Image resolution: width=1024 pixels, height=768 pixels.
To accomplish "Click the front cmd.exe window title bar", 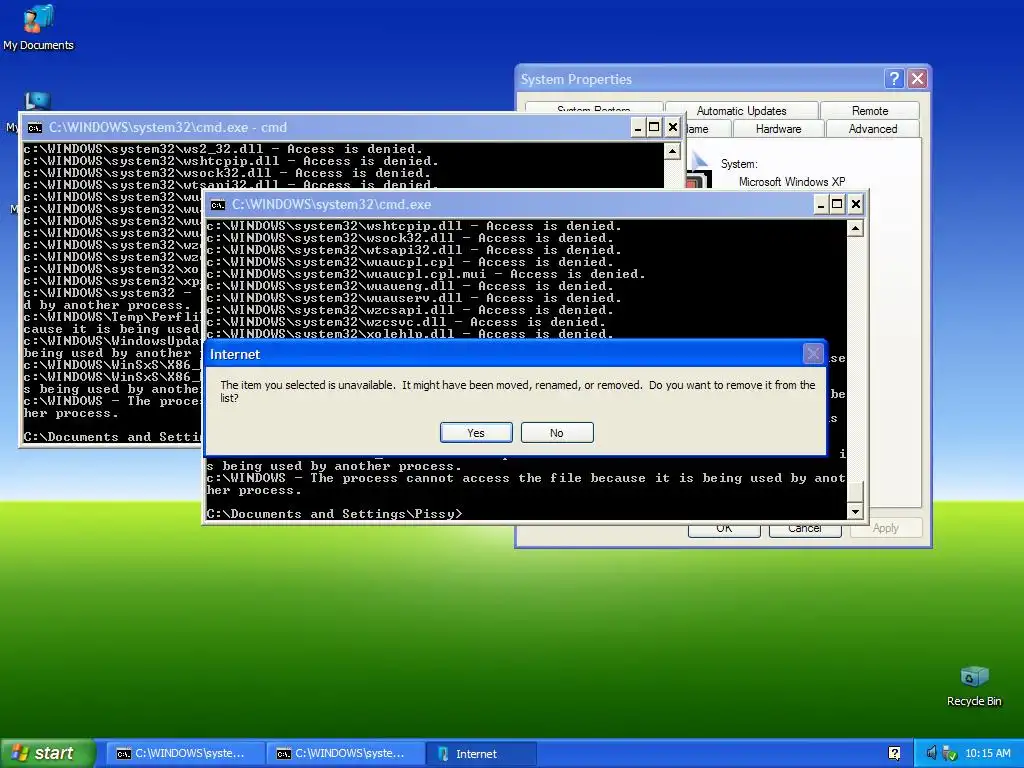I will pyautogui.click(x=509, y=204).
